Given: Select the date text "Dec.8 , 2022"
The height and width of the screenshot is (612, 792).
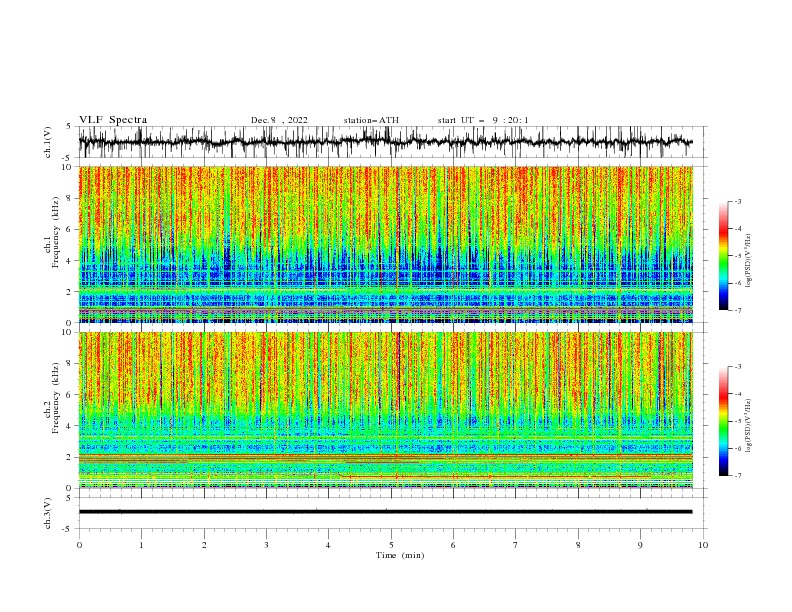Looking at the screenshot, I should (279, 120).
